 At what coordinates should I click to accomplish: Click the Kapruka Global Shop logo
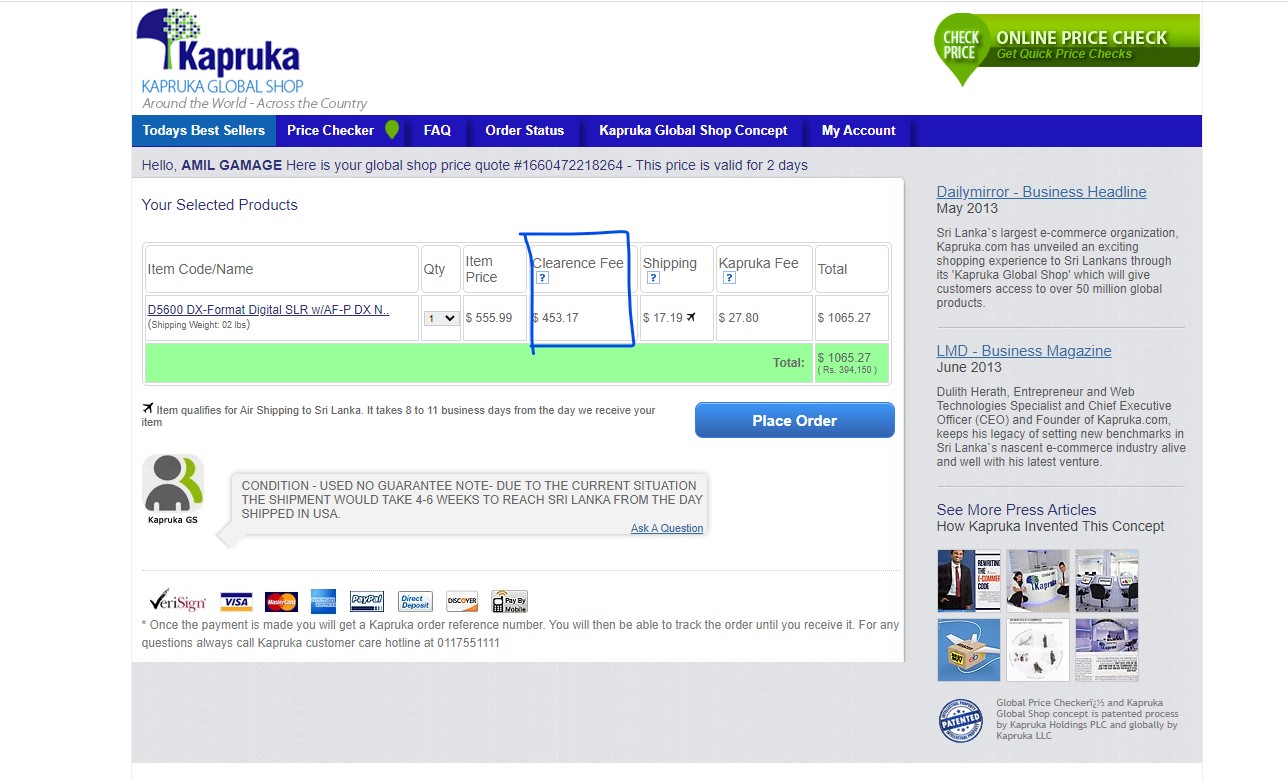click(x=219, y=52)
